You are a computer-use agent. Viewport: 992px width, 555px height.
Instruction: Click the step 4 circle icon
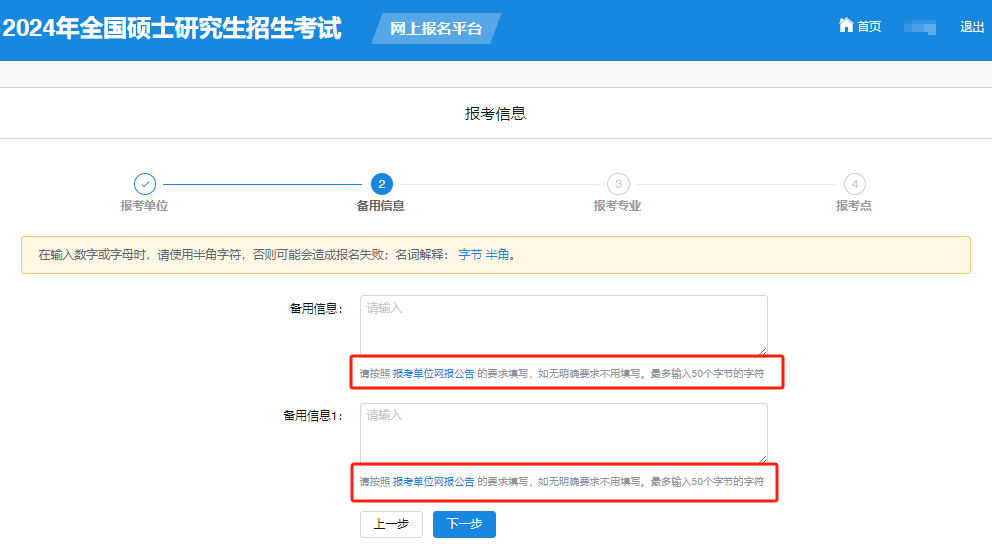click(x=854, y=184)
